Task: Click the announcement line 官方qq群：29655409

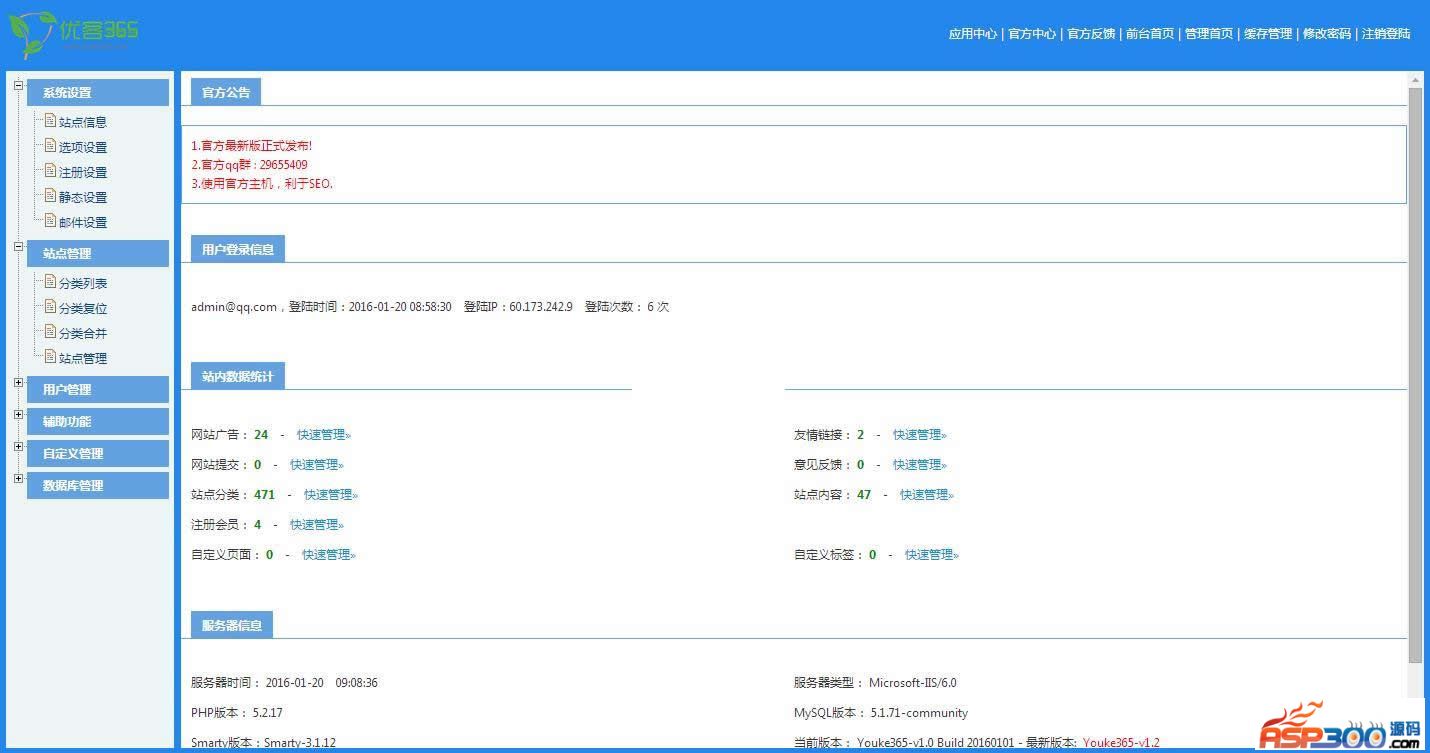Action: [x=249, y=164]
